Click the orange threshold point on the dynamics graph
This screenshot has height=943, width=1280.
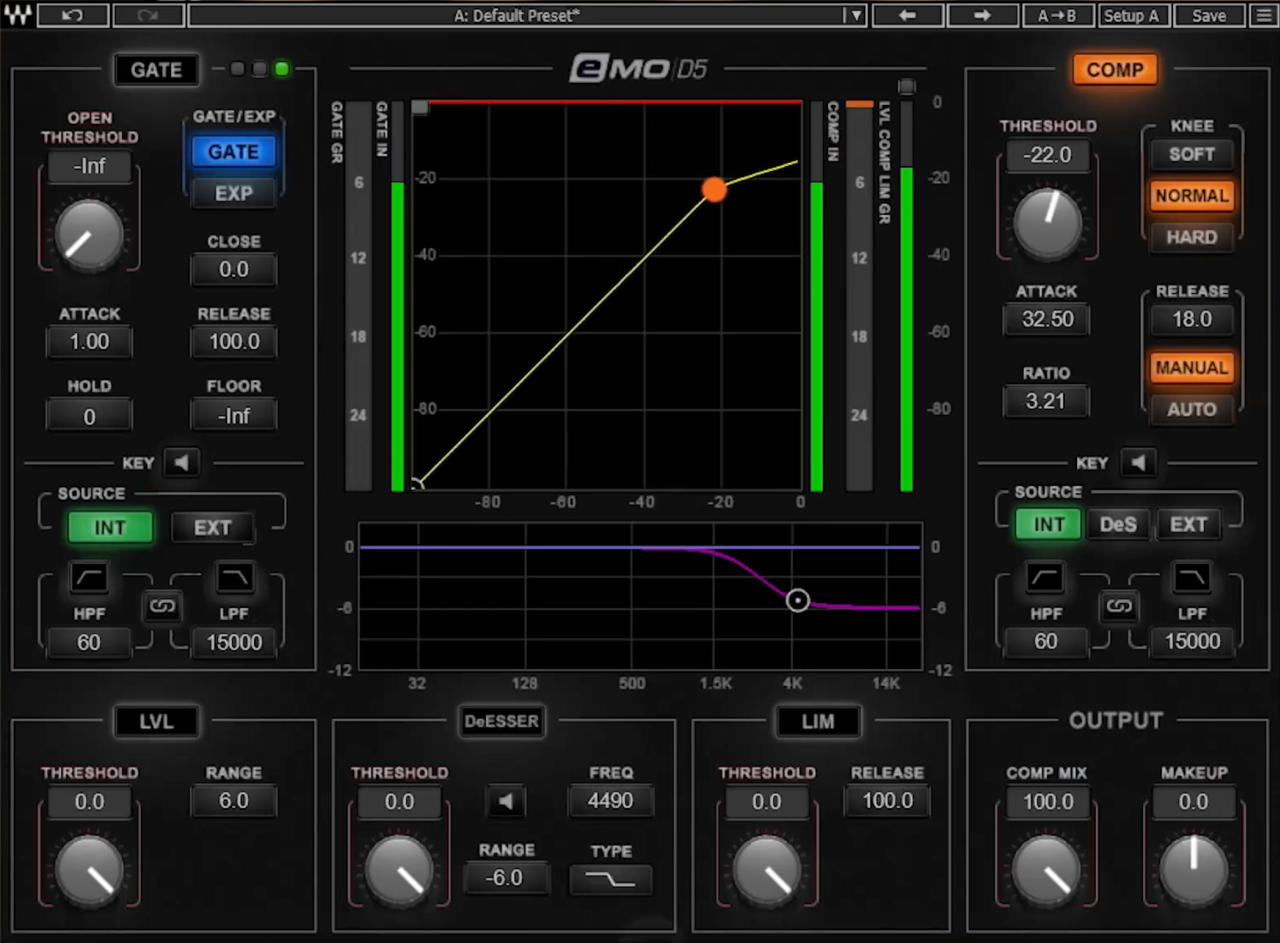click(714, 189)
